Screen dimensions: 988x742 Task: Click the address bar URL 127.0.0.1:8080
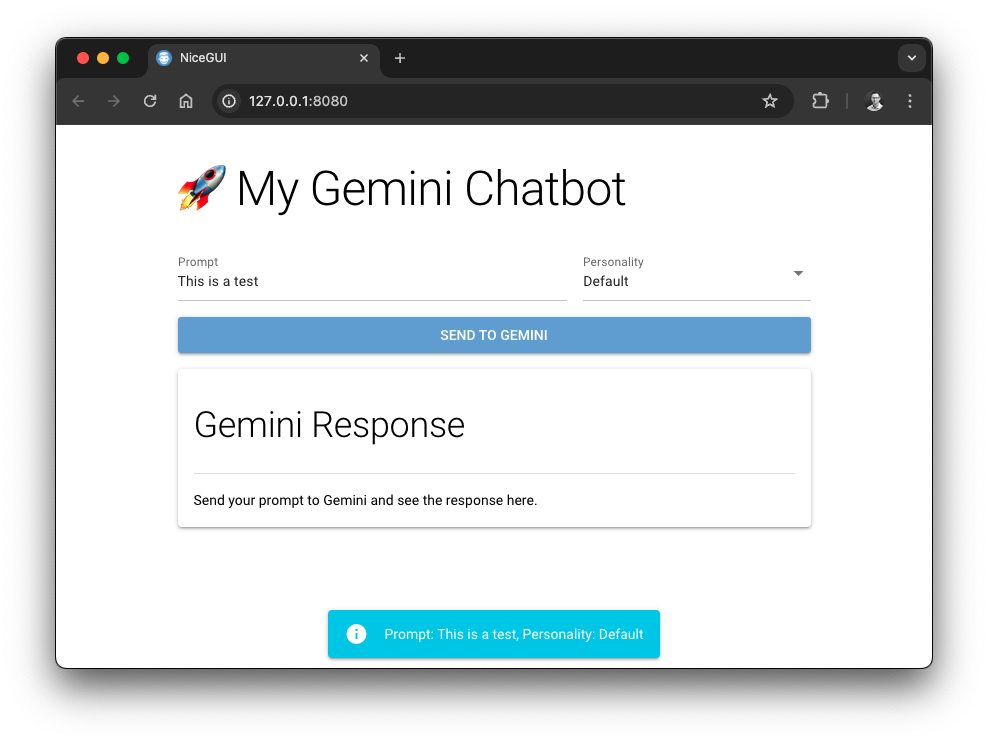pos(298,101)
